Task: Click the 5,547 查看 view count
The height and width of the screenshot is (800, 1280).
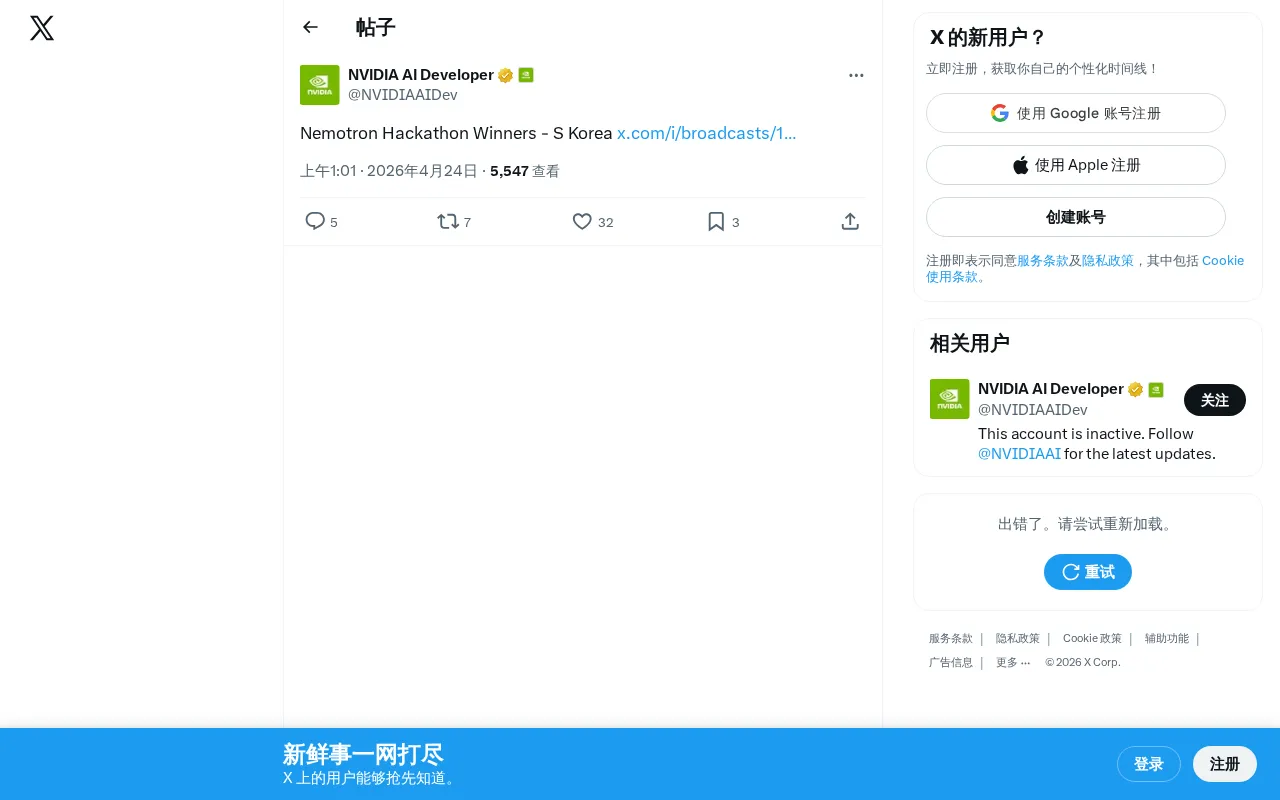Action: [525, 171]
